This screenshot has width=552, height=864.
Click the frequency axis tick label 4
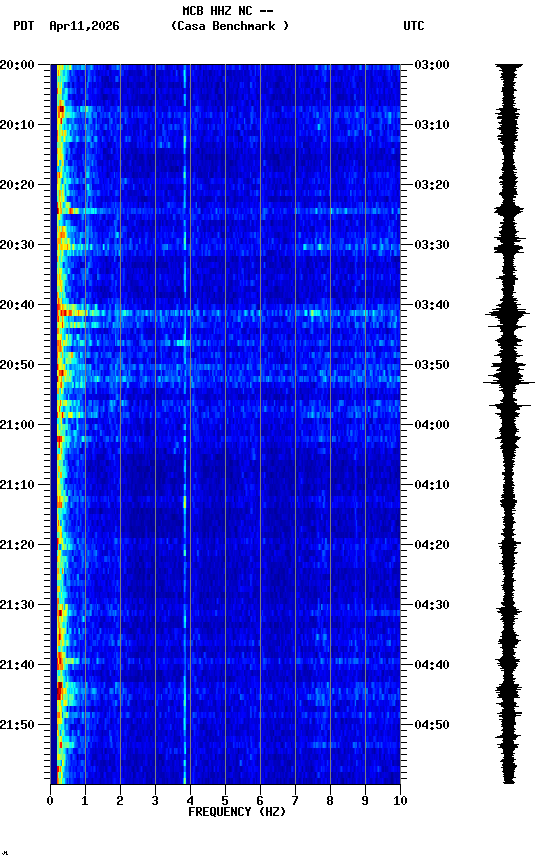(x=190, y=801)
